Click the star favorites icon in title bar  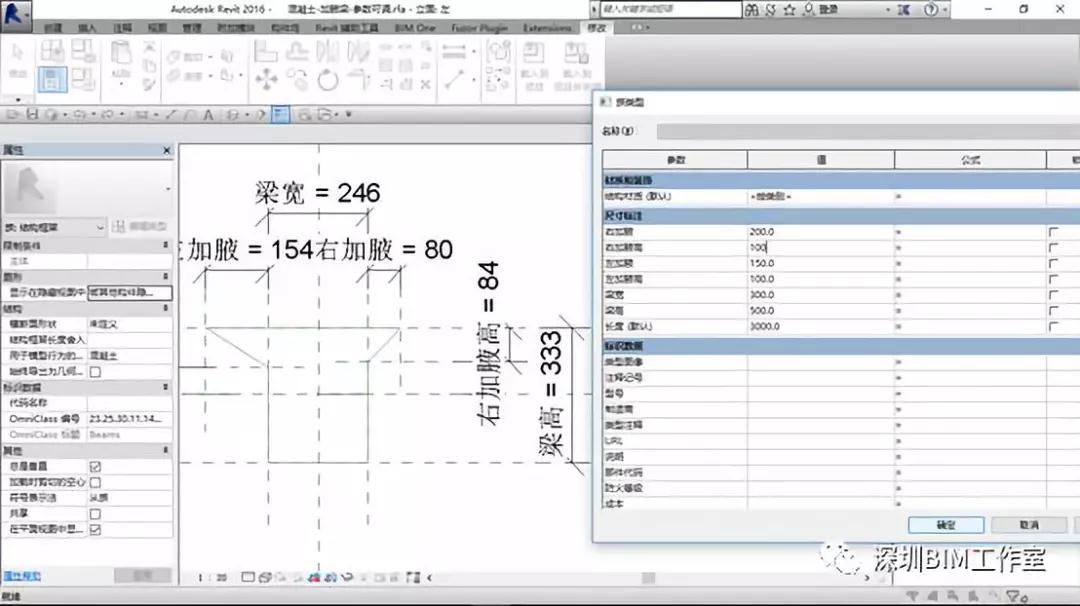coord(789,10)
